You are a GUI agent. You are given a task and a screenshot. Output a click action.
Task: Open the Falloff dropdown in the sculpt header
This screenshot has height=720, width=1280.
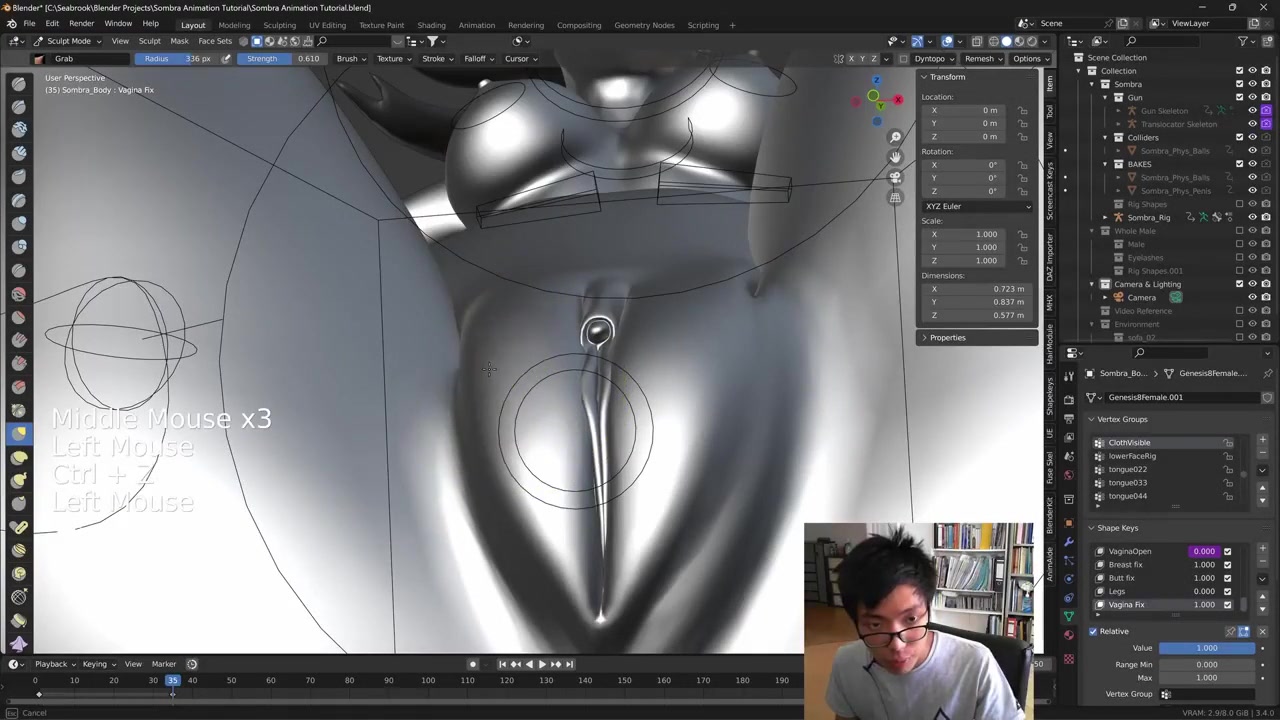478,58
